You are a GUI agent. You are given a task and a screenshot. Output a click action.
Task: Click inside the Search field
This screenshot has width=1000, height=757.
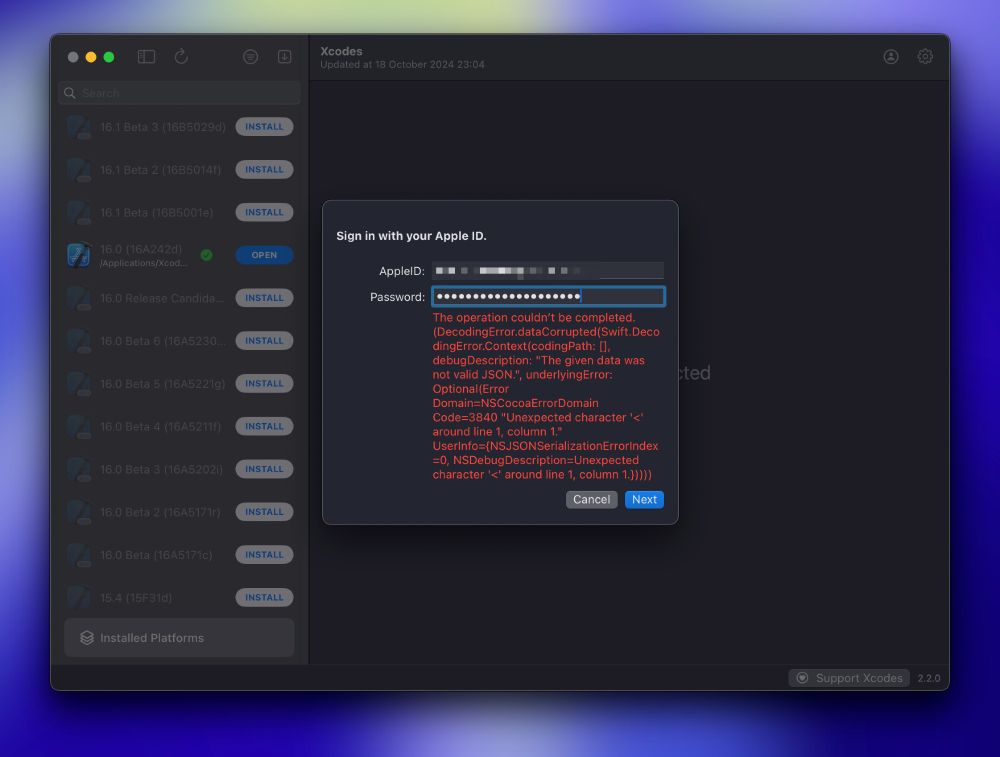point(179,93)
